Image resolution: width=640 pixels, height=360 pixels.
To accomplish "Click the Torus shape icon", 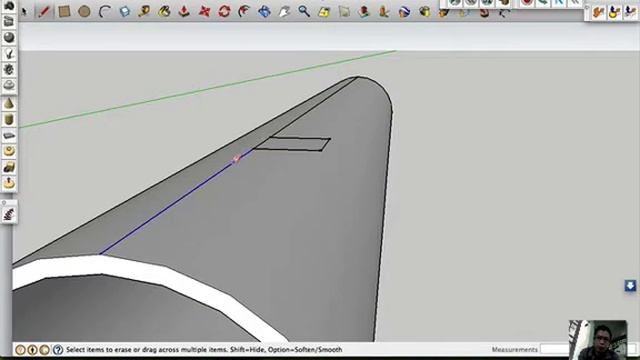I will coord(9,151).
